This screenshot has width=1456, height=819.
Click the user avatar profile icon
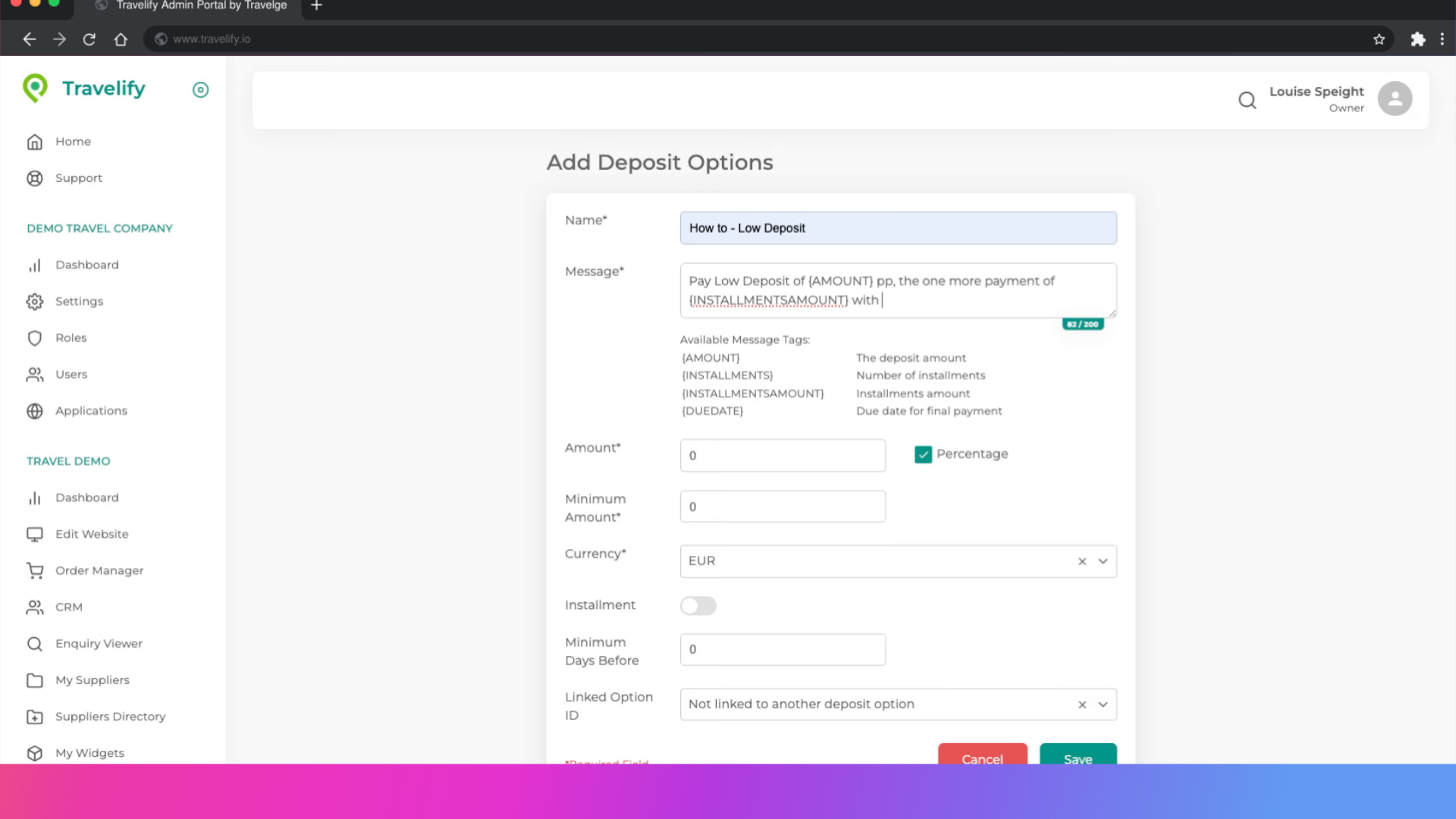pyautogui.click(x=1394, y=99)
